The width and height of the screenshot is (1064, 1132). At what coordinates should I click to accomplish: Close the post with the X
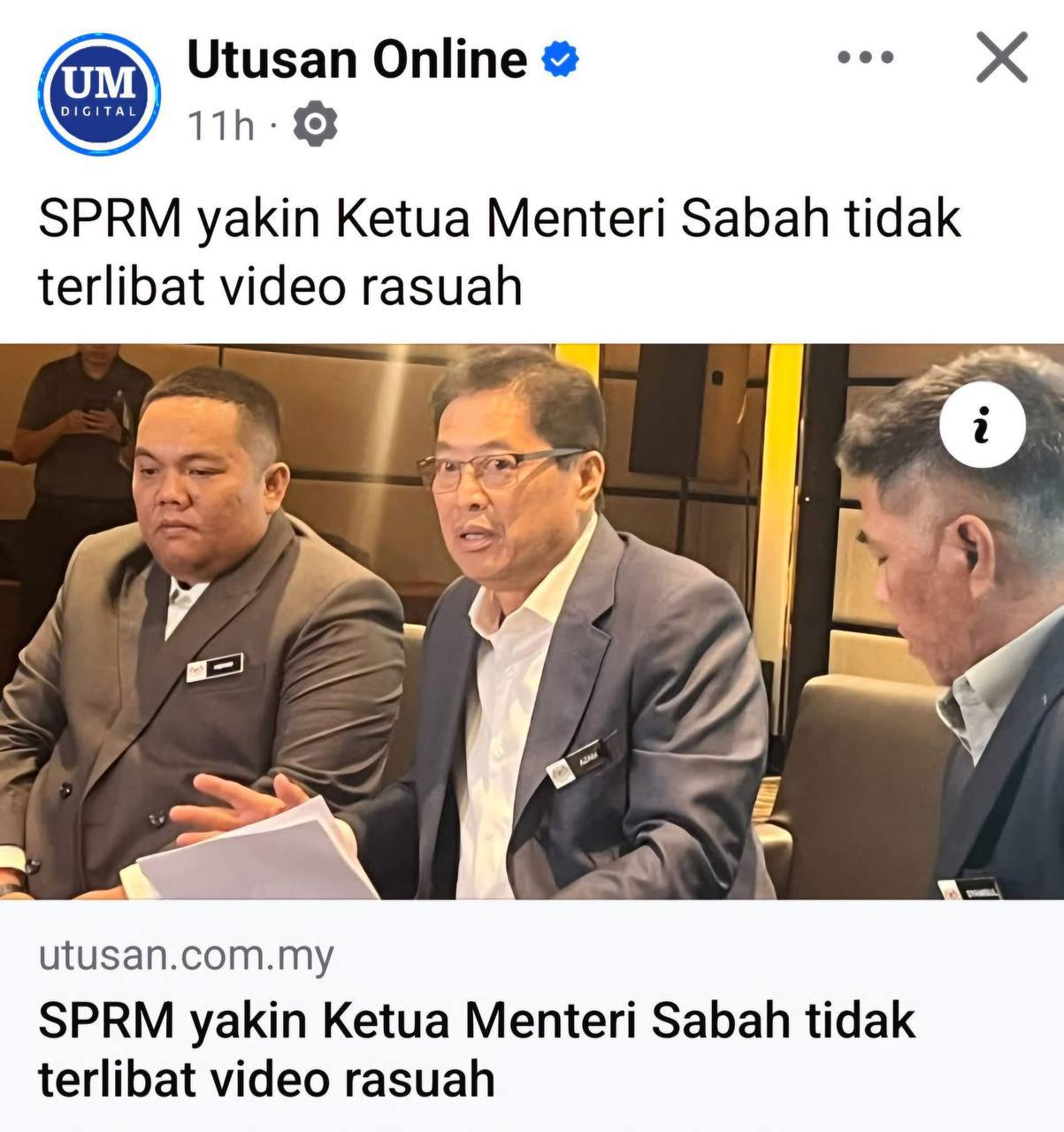coord(1002,57)
